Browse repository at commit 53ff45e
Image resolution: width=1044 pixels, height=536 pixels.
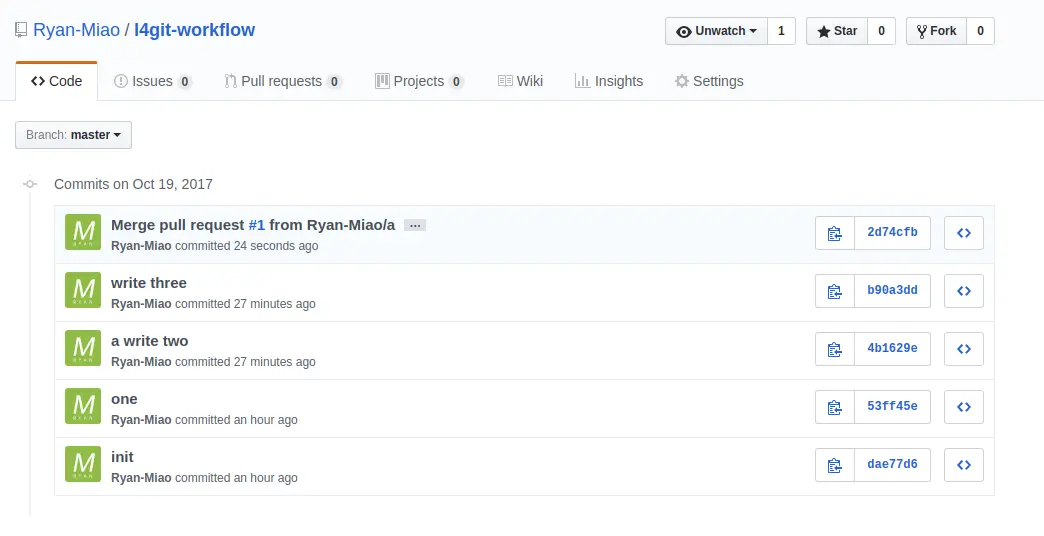(963, 407)
